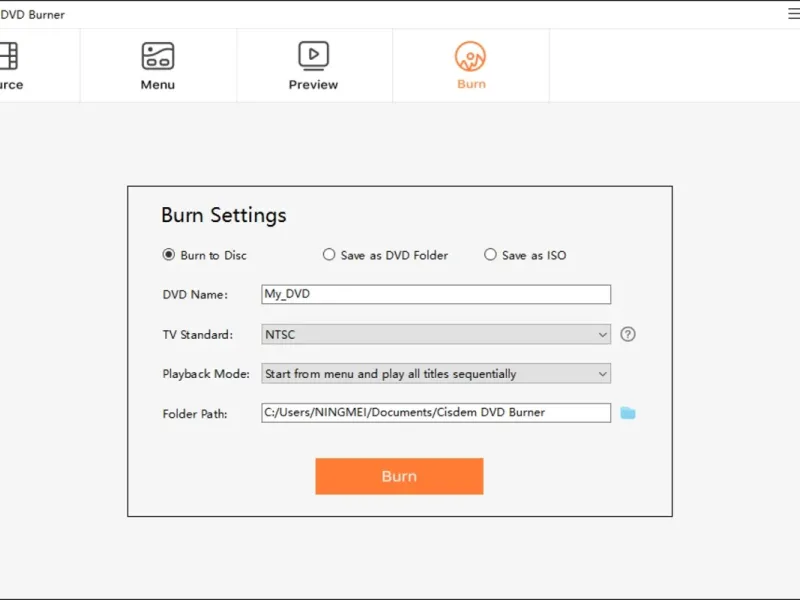Open the Menu tab icon
Screen dimensions: 800x600
[158, 56]
